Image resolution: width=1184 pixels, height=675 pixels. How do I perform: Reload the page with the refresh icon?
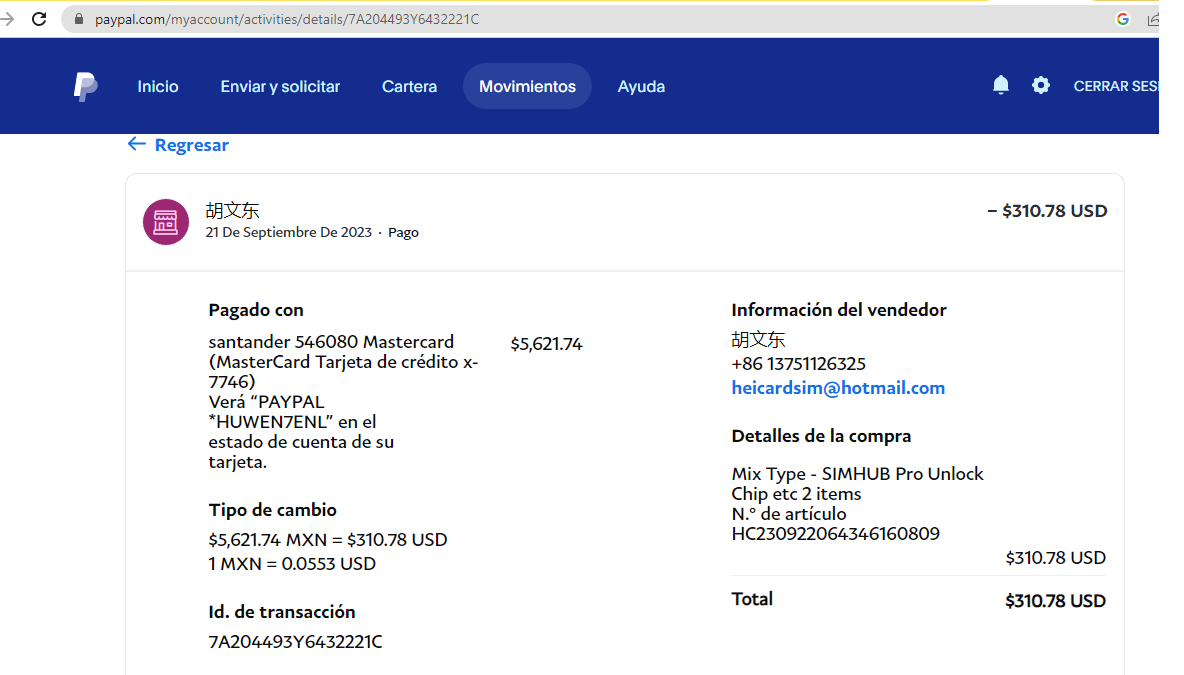(x=39, y=19)
